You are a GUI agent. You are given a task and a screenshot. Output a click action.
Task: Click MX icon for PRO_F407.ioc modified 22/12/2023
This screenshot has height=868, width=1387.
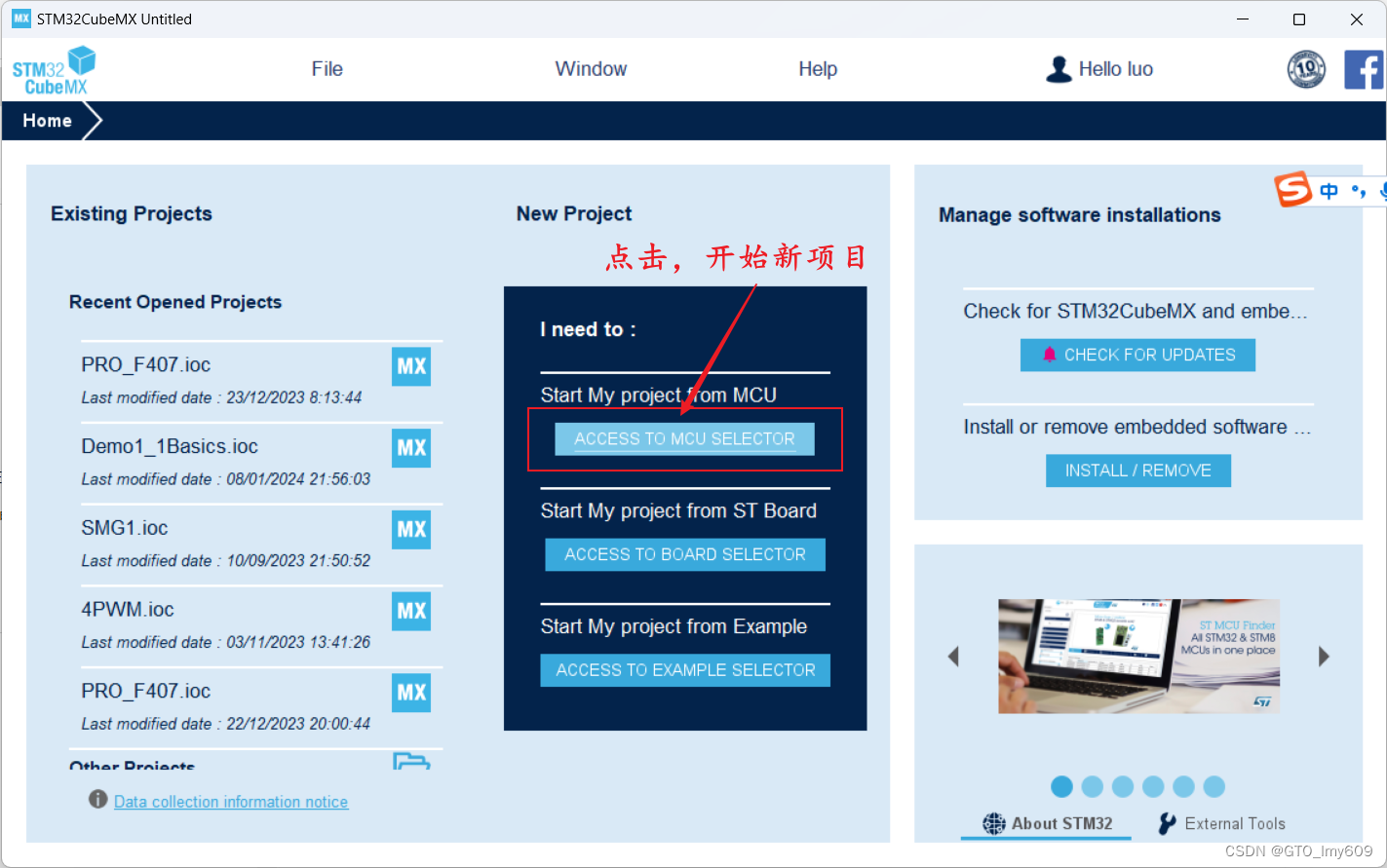coord(411,693)
